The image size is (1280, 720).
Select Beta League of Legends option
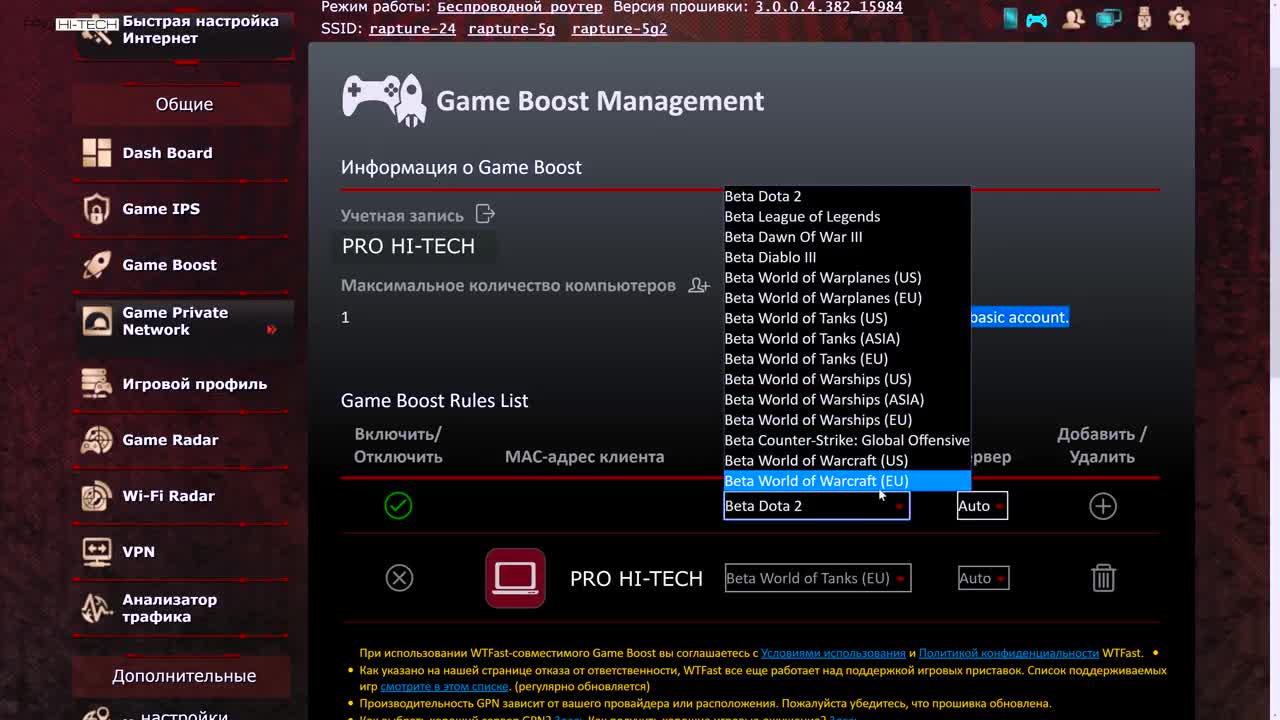click(x=847, y=217)
